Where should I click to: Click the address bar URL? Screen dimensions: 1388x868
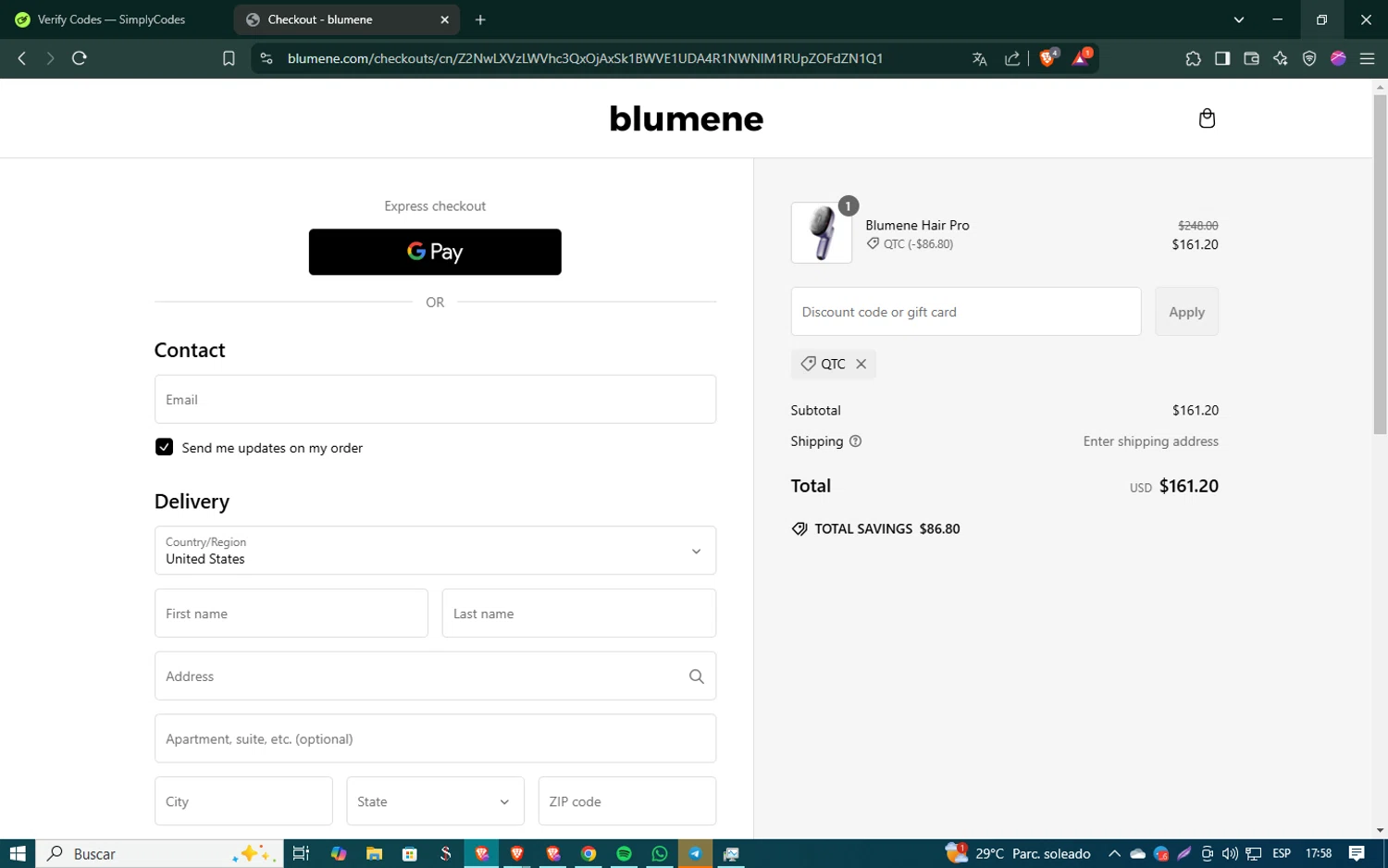(x=585, y=58)
